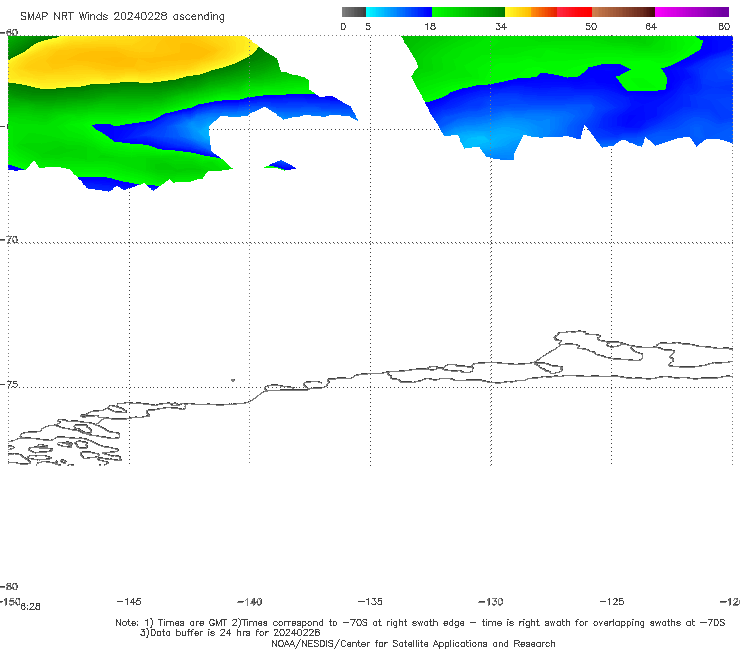The width and height of the screenshot is (740, 650).
Task: Click the 'Note: 1) Times are GMT' footnote line
Action: [x=420, y=623]
